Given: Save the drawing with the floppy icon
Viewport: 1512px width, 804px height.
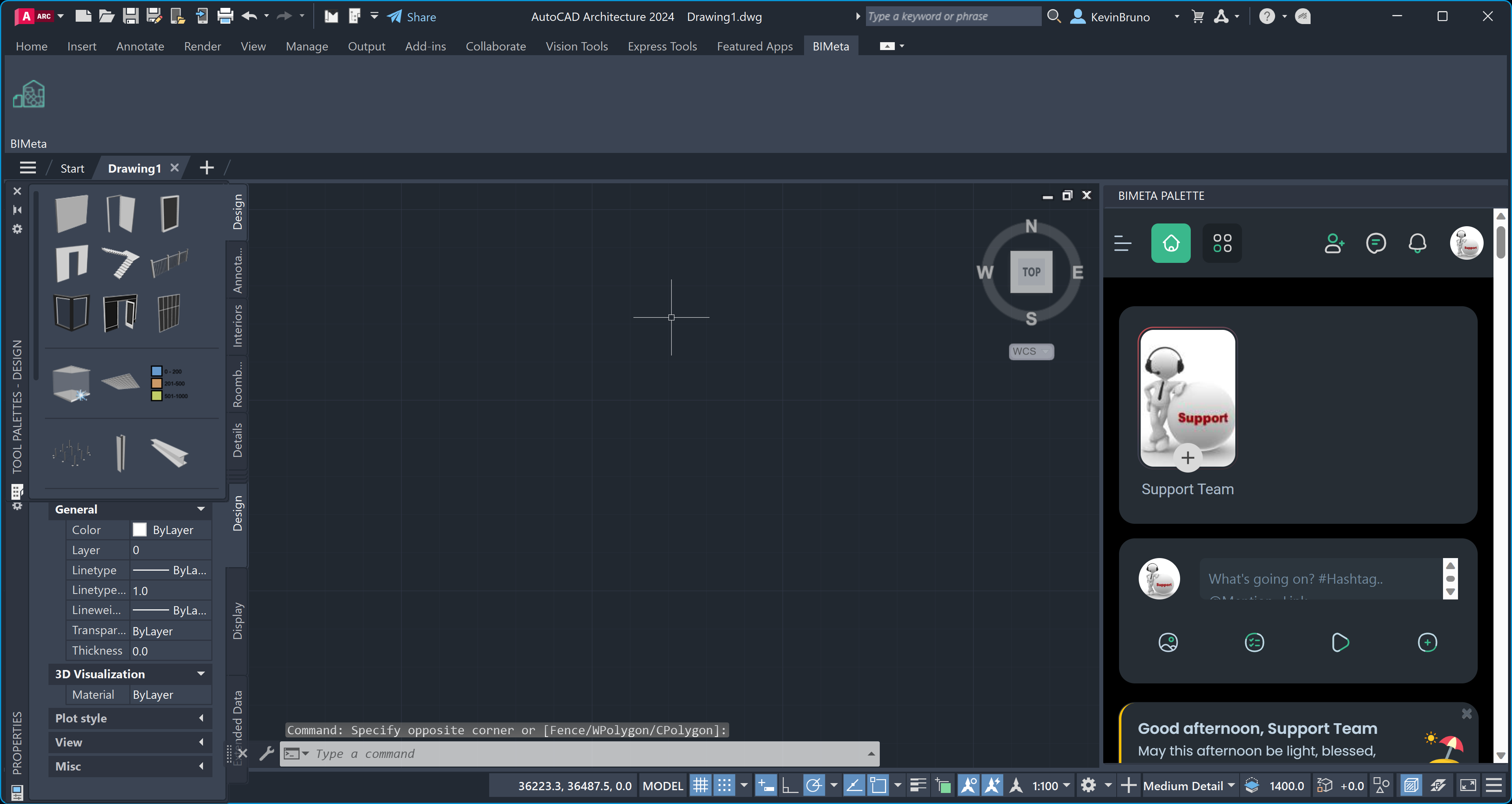Looking at the screenshot, I should click(130, 17).
